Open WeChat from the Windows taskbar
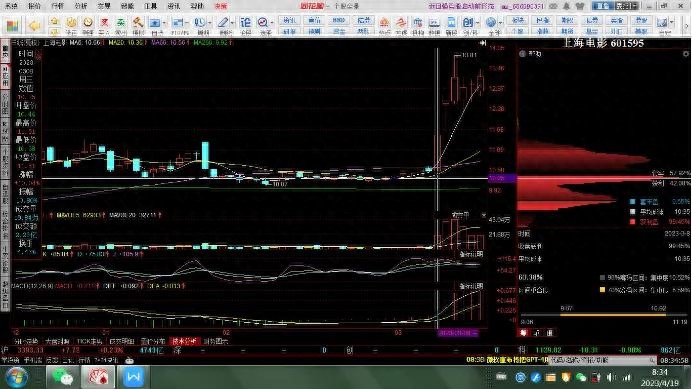The image size is (692, 389). tap(62, 378)
